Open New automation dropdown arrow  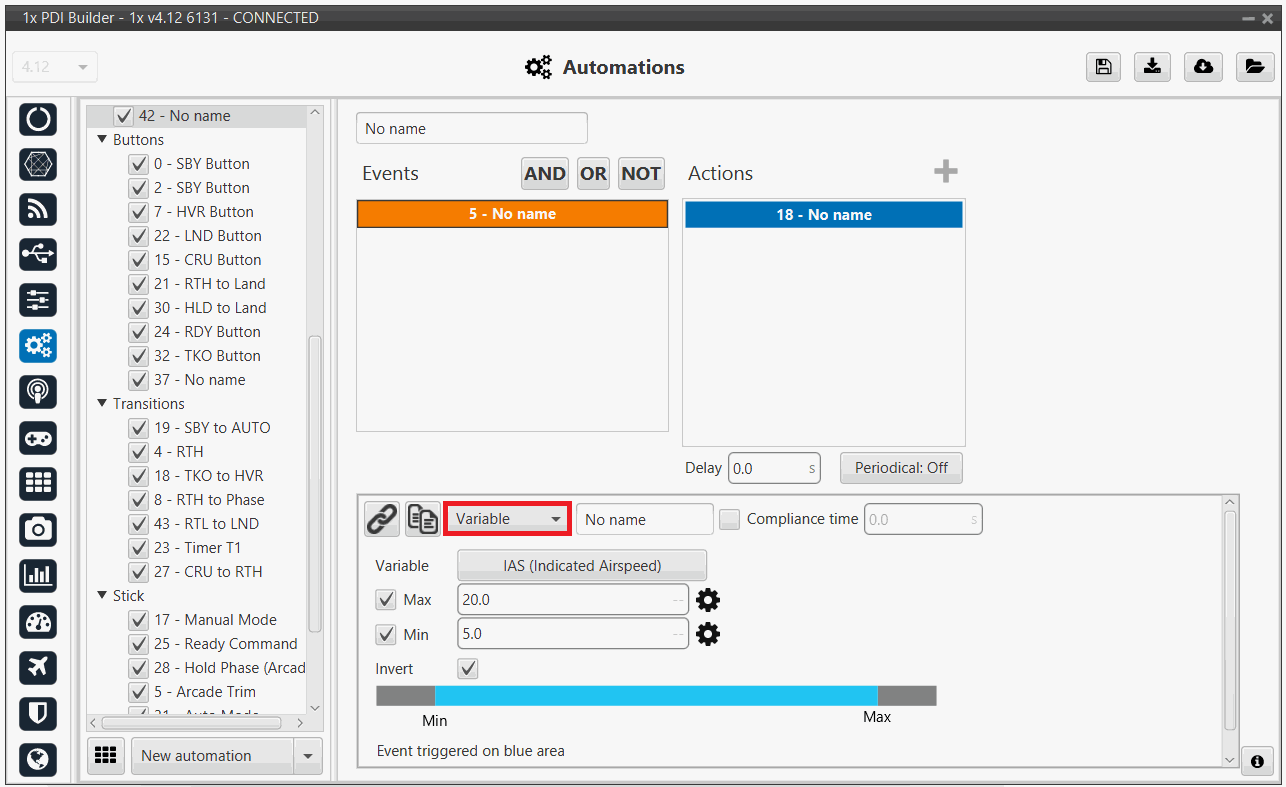308,756
